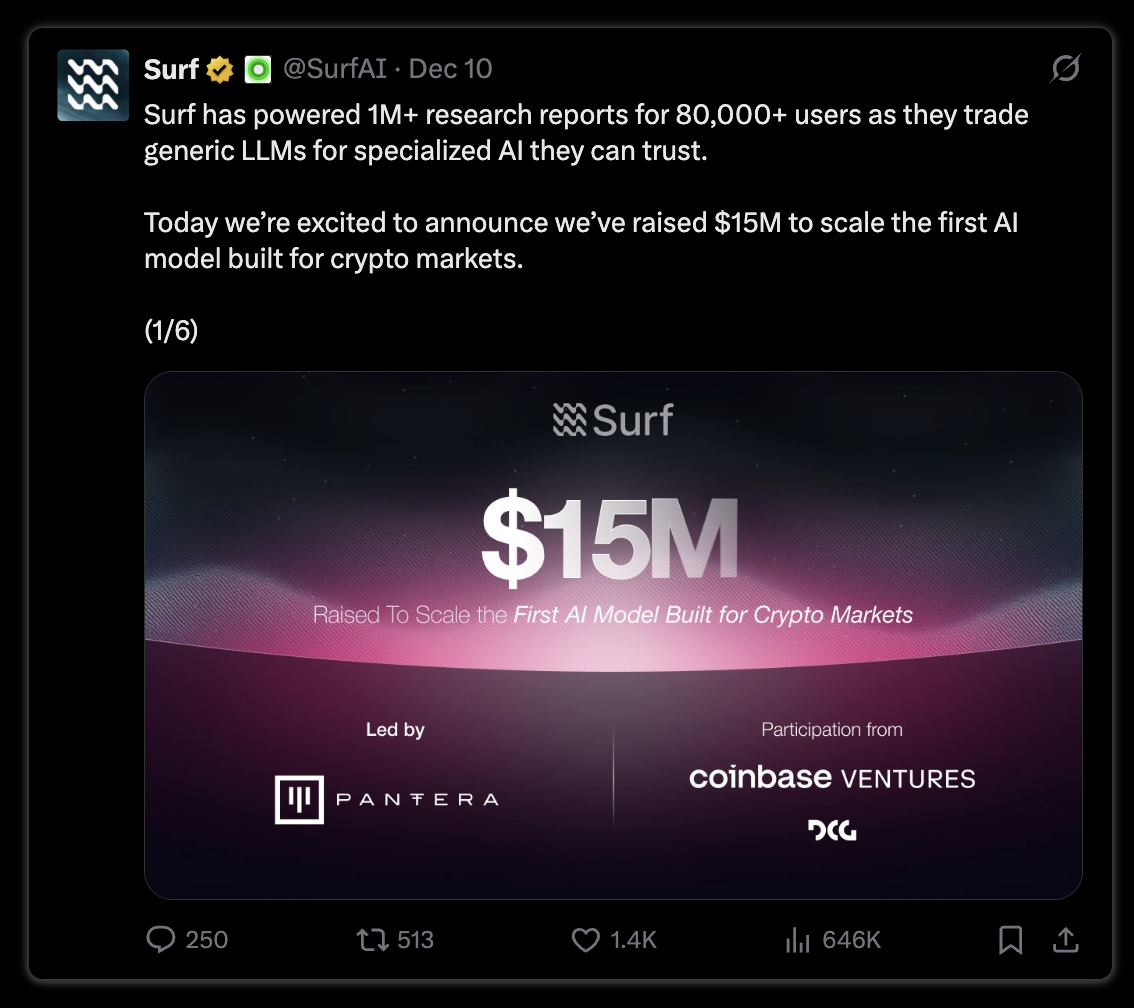This screenshot has width=1134, height=1008.
Task: Repost this tweet with retweet icon
Action: click(x=372, y=939)
